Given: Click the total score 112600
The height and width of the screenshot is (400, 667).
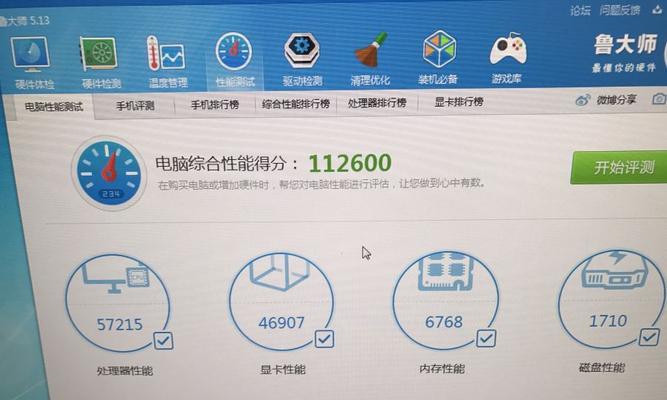Looking at the screenshot, I should coord(350,163).
